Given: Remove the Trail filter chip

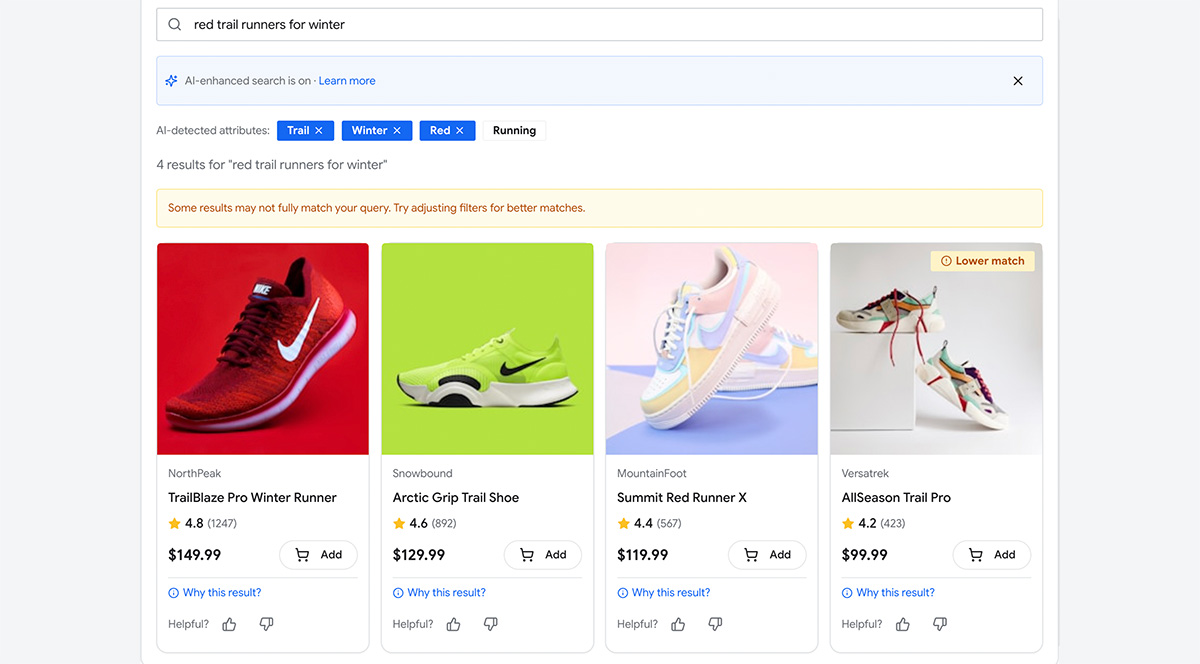Looking at the screenshot, I should [x=321, y=130].
